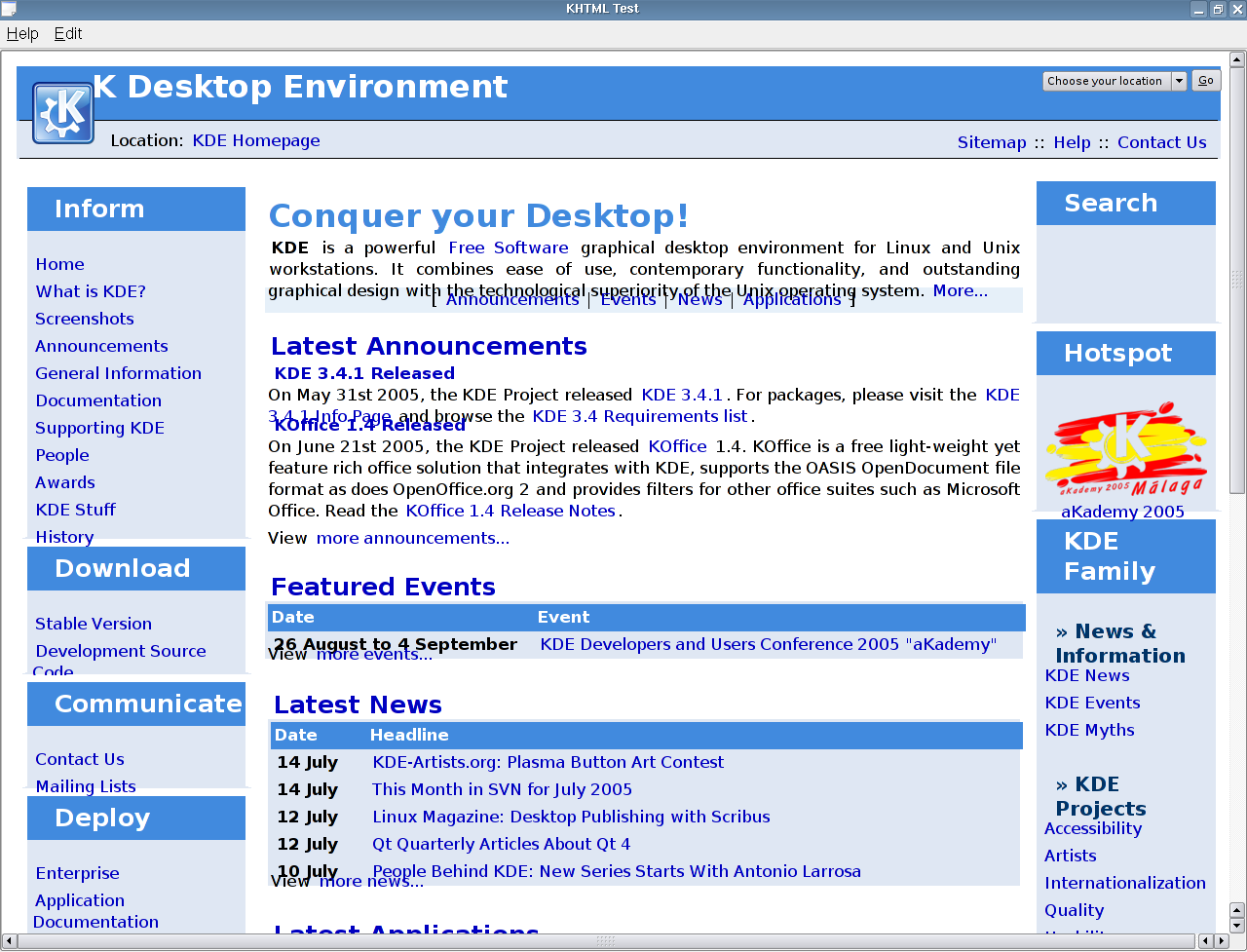
Task: Open the KDE 3.4 Requirements list link
Action: (640, 416)
